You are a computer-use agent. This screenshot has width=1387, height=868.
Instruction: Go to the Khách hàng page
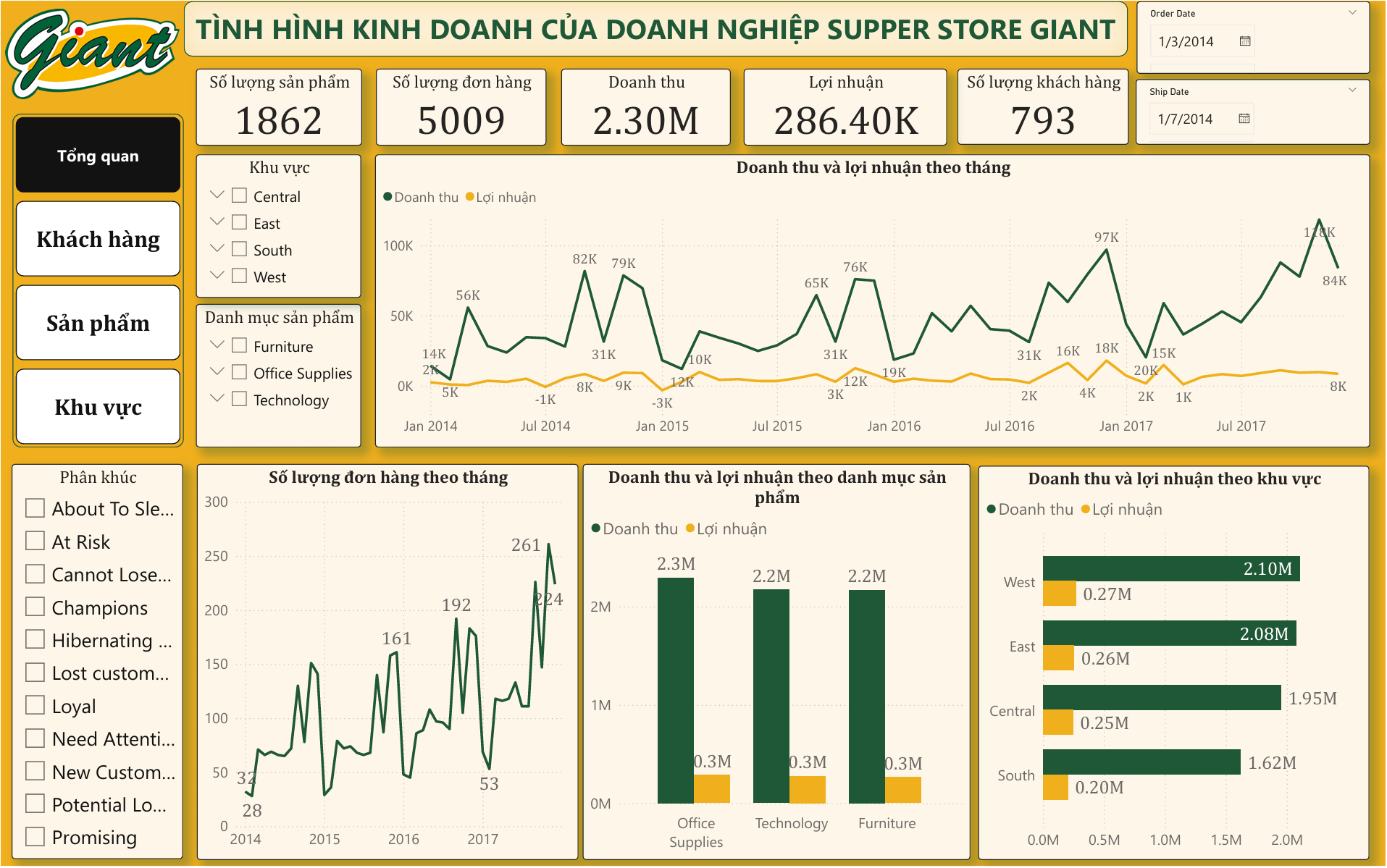coord(98,239)
